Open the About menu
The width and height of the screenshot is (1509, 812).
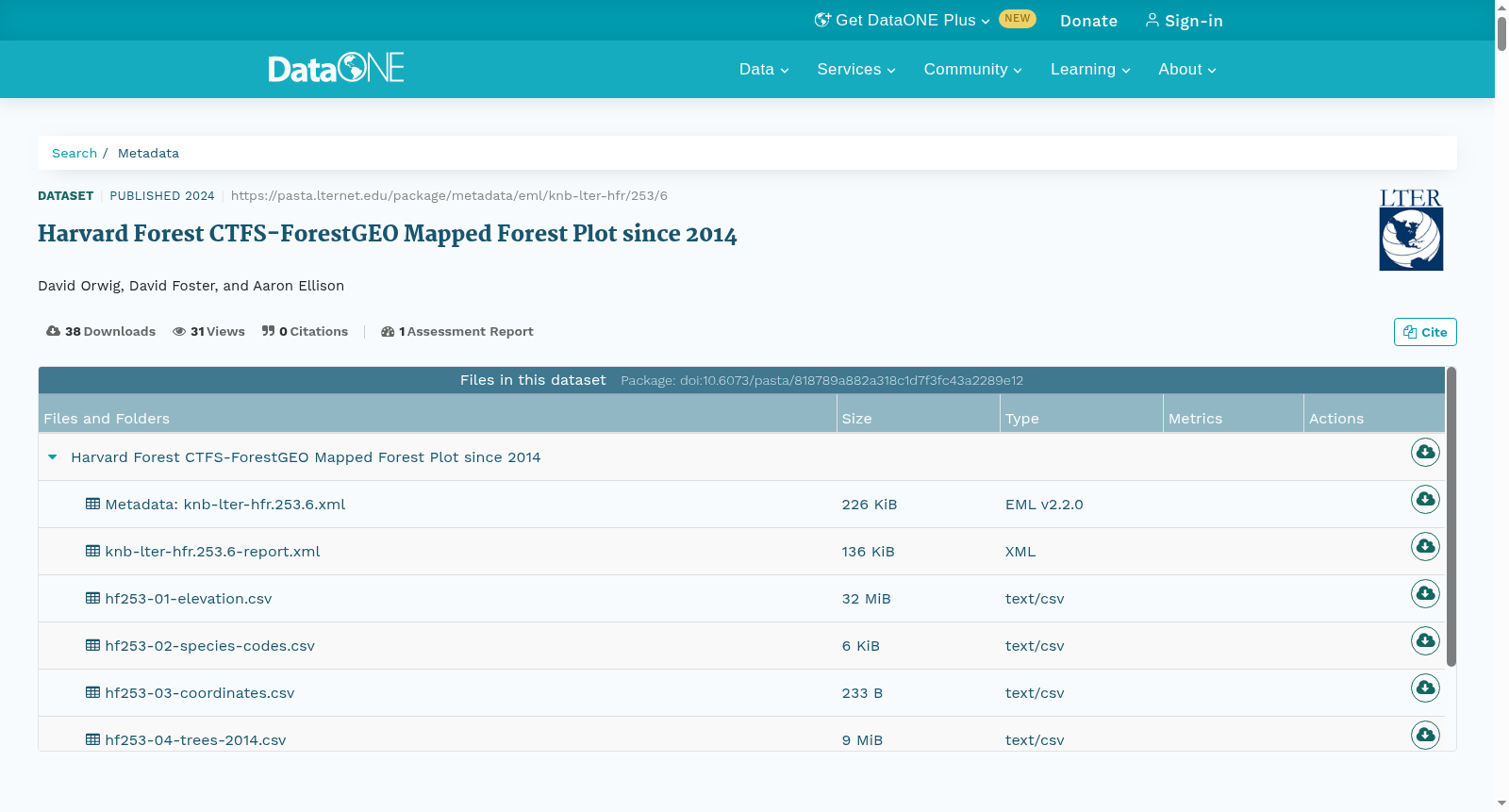[1187, 70]
